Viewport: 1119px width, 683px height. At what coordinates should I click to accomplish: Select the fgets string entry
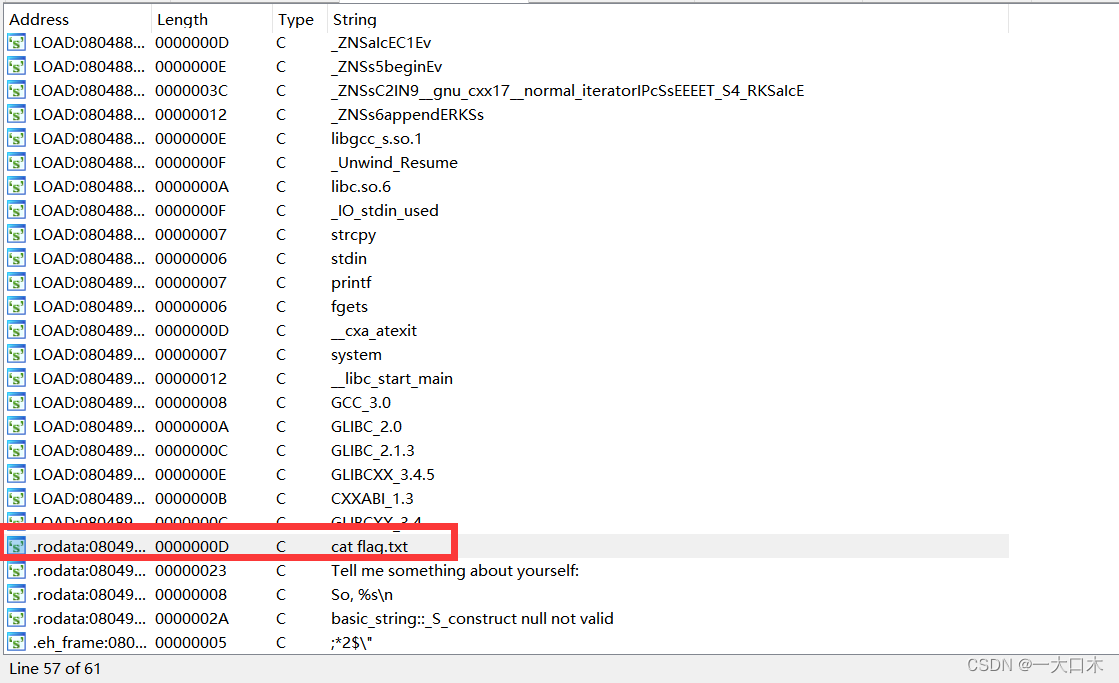coord(349,306)
